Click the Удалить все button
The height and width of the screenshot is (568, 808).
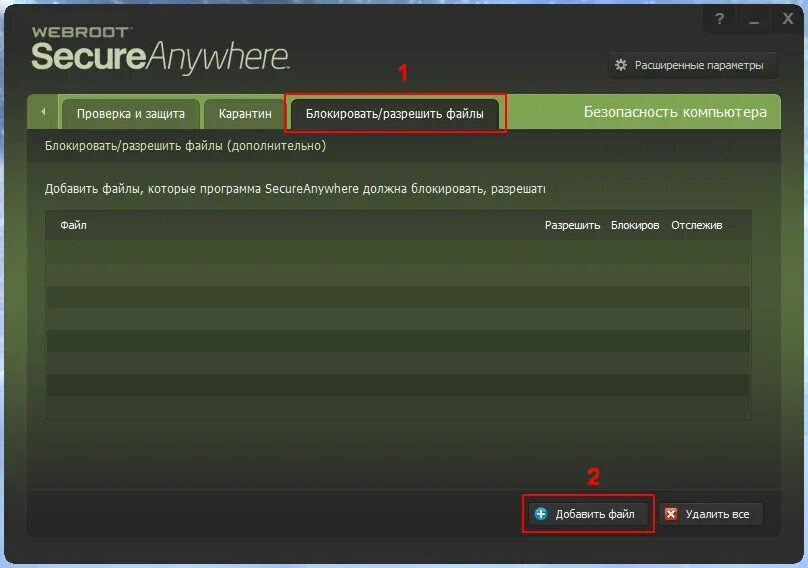pyautogui.click(x=710, y=513)
